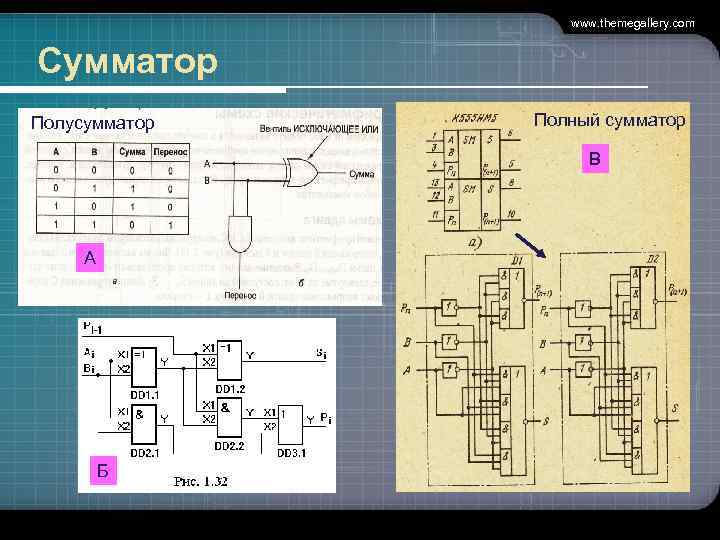720x540 pixels.
Task: Click the DD3.1 OR block
Action: point(290,425)
